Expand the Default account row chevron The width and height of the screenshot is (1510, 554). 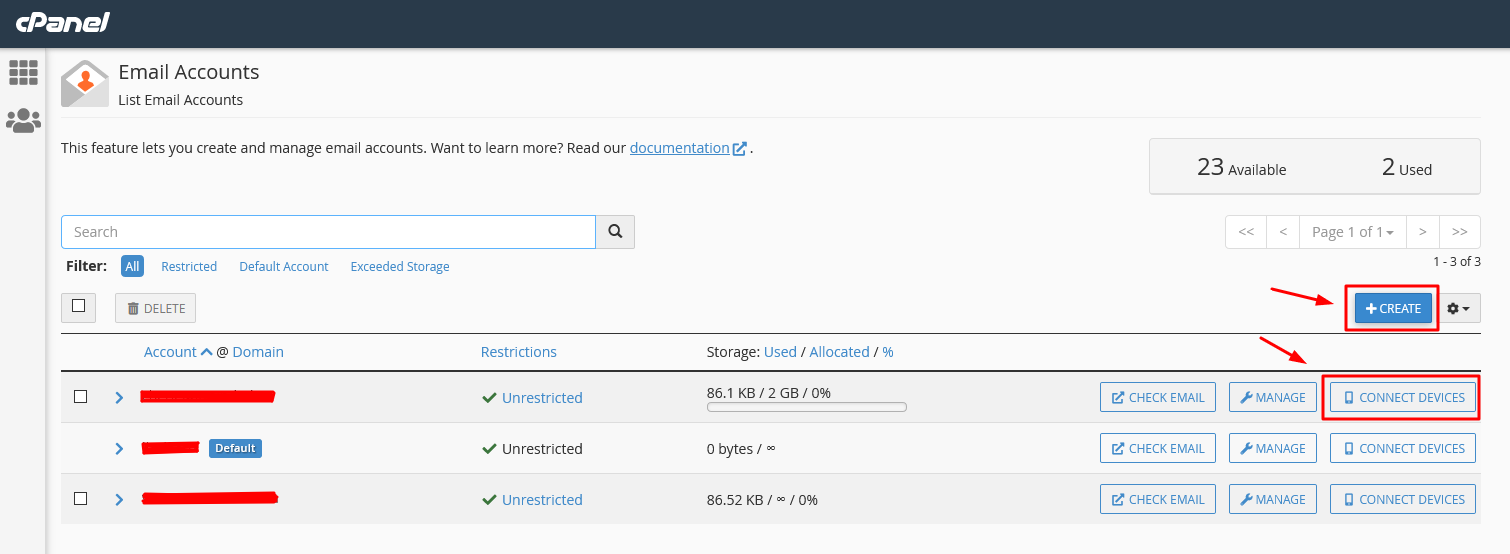(119, 448)
